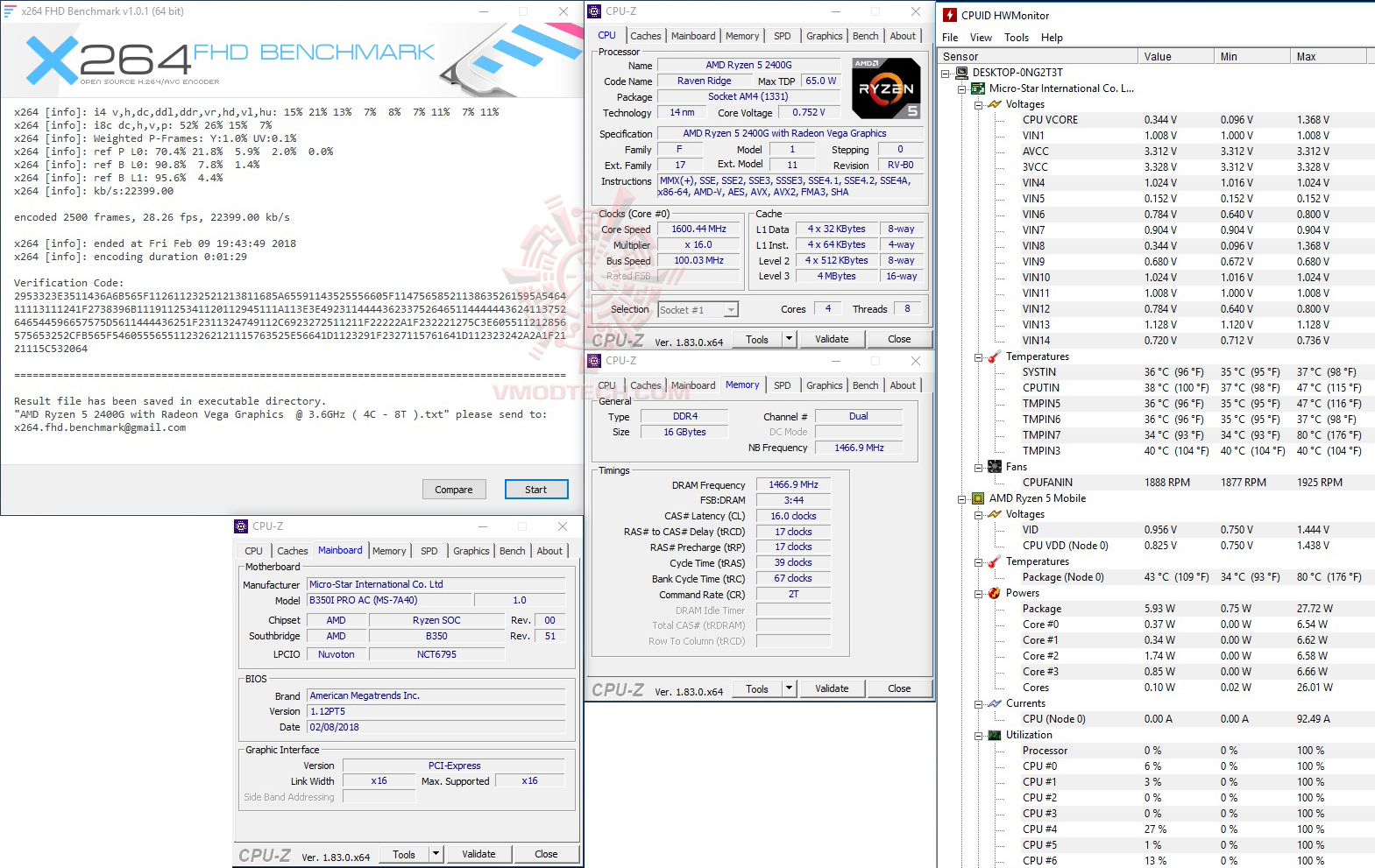
Task: Click the Tools button in CPU-Z Mainboard-tab window
Action: click(404, 854)
